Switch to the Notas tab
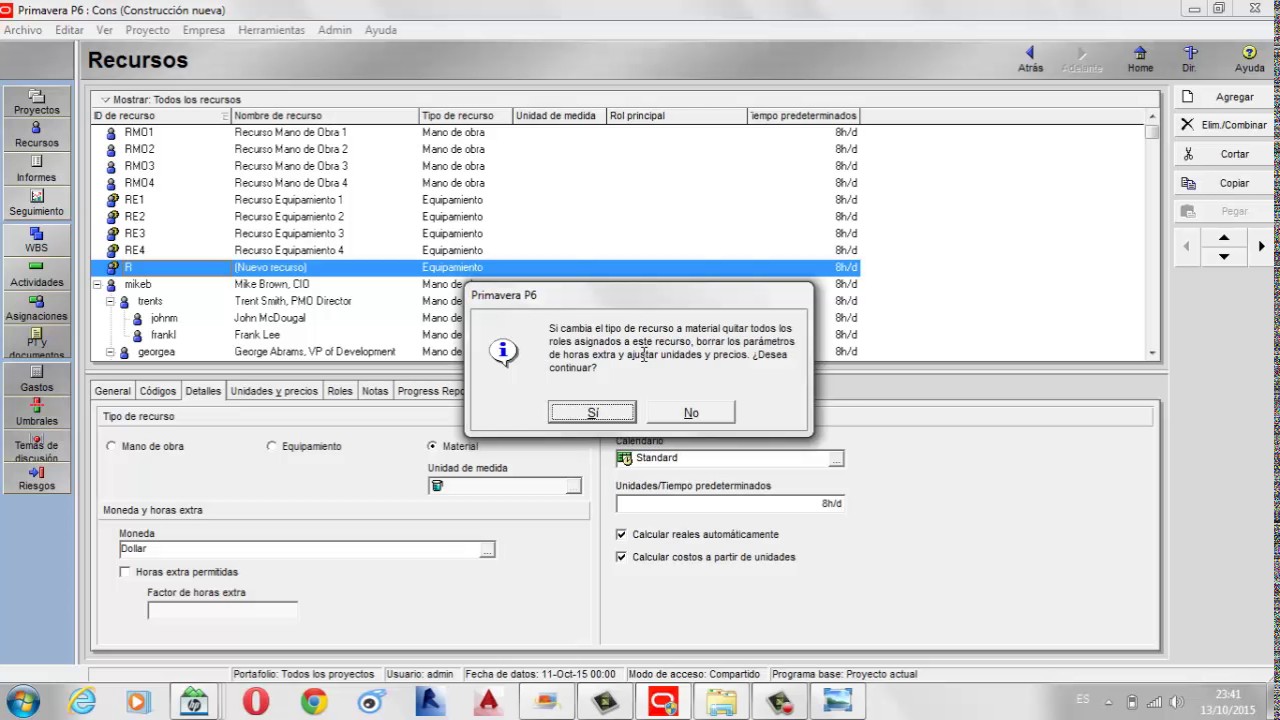The width and height of the screenshot is (1280, 720). pyautogui.click(x=375, y=391)
